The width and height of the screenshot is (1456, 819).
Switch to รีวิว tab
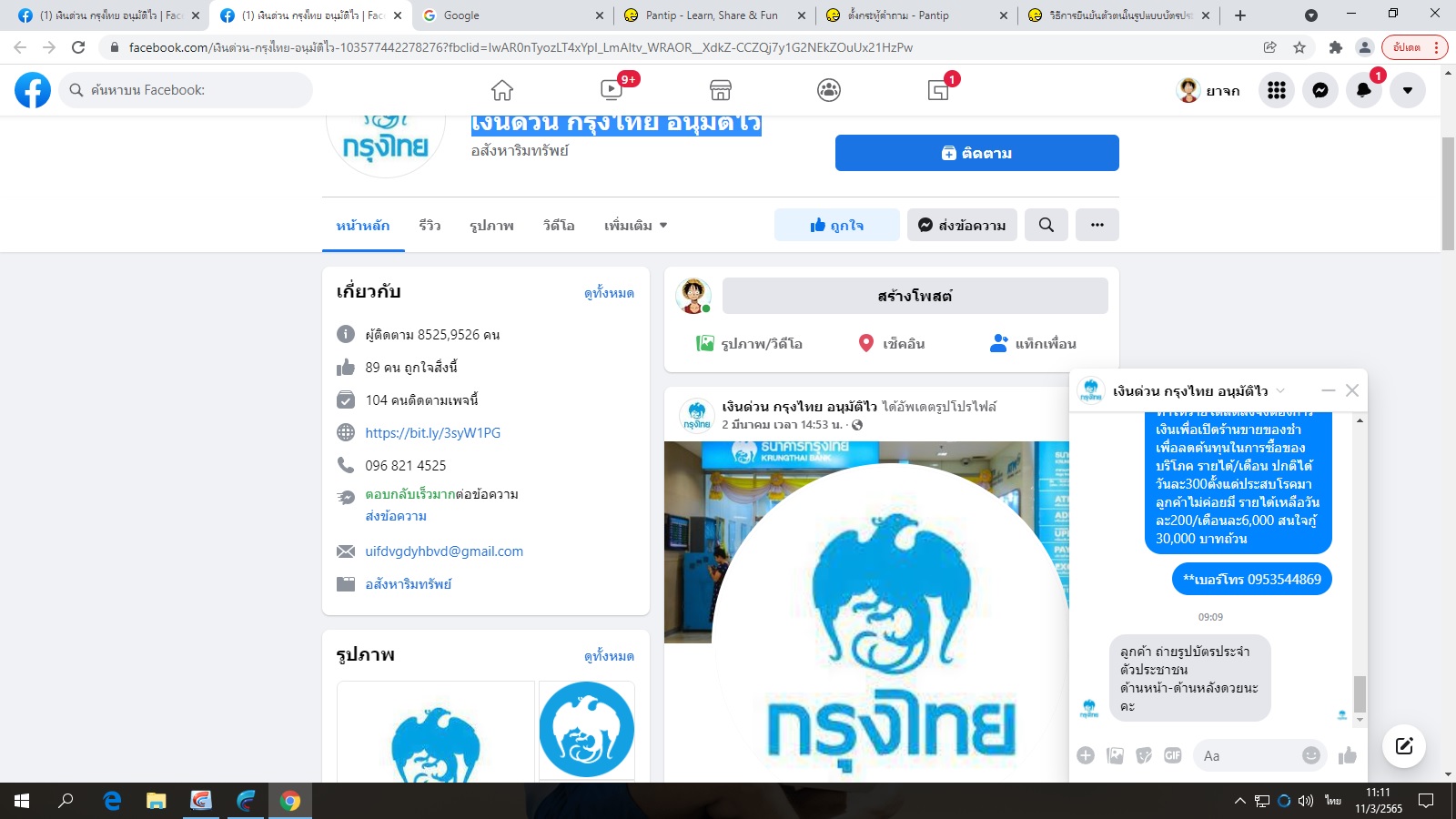[430, 226]
